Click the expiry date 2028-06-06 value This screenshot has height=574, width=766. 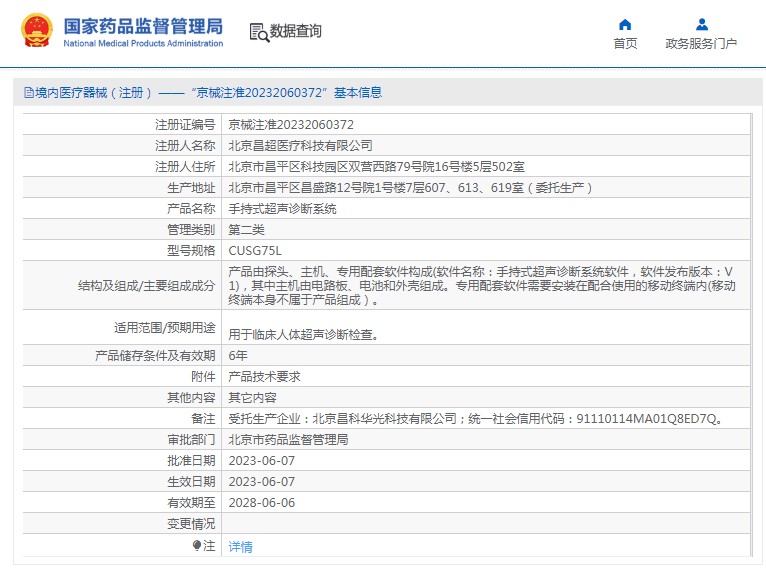tap(262, 503)
